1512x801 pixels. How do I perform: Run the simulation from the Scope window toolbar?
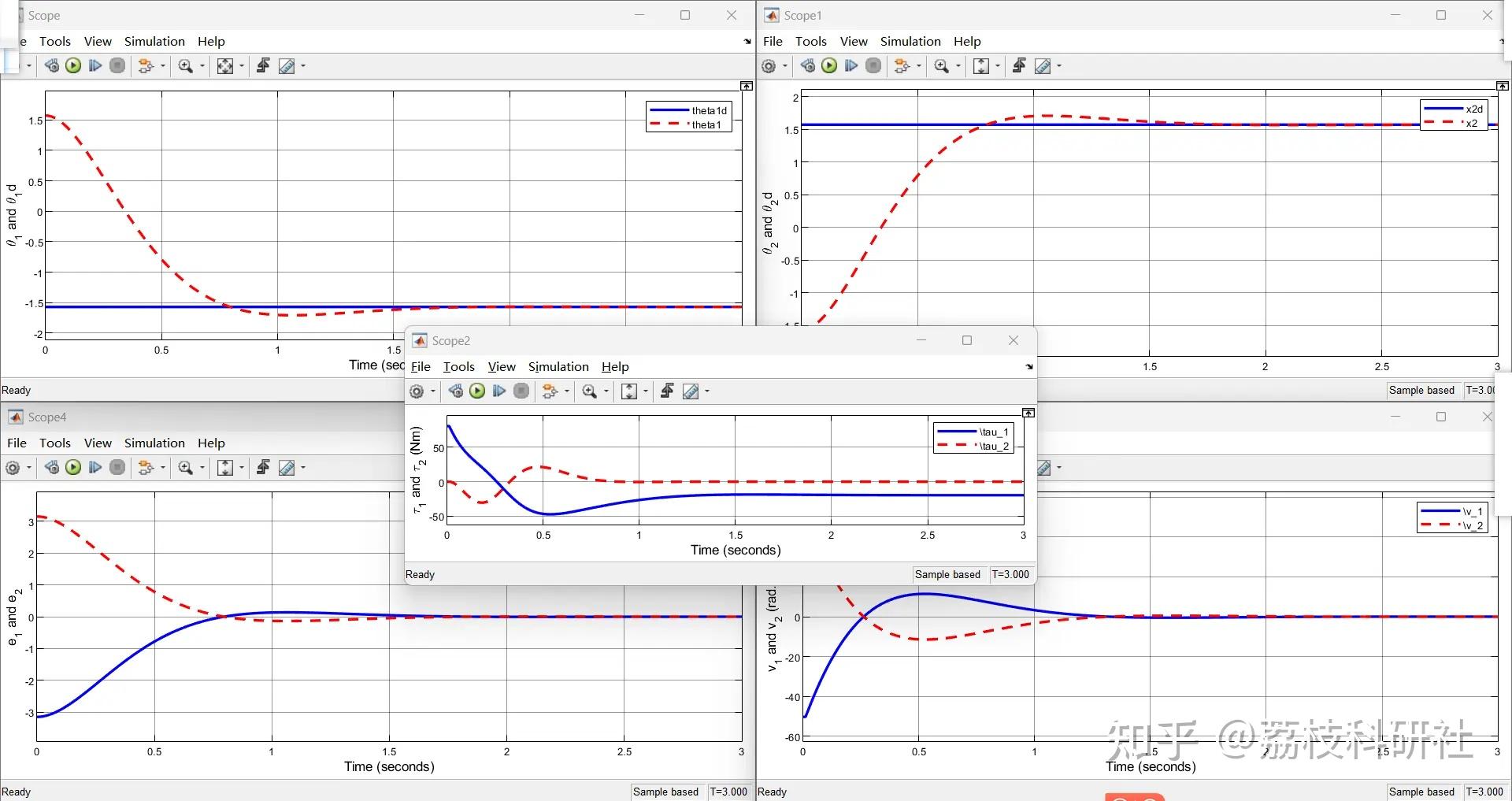(x=73, y=66)
